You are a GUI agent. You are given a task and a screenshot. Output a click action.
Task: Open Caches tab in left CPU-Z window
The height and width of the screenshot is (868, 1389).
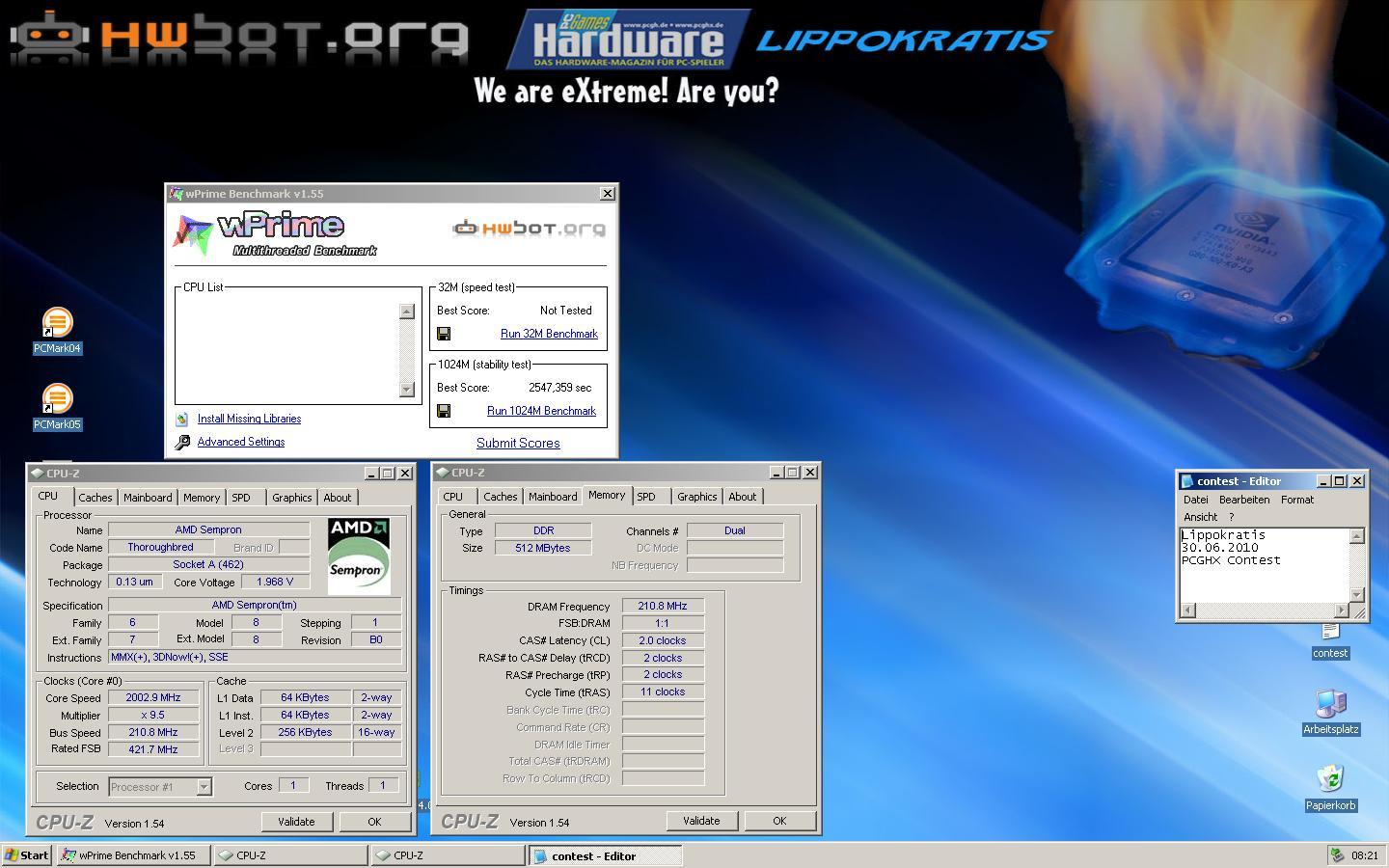95,498
